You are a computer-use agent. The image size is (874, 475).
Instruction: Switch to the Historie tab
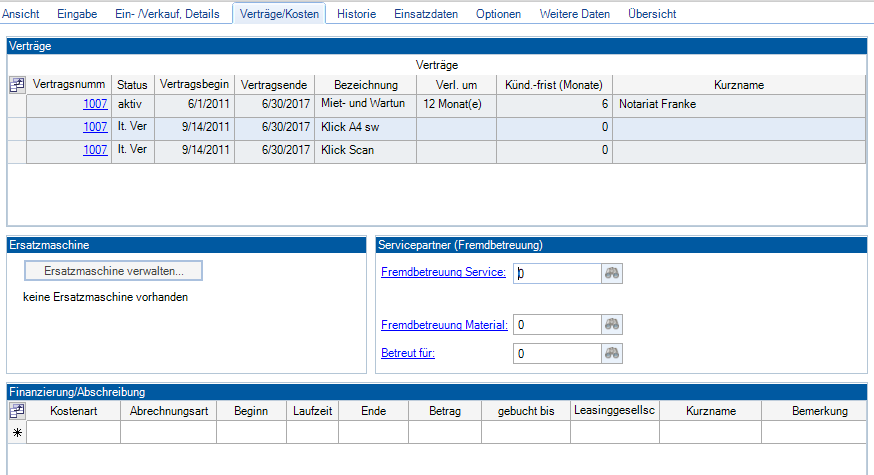coord(358,14)
